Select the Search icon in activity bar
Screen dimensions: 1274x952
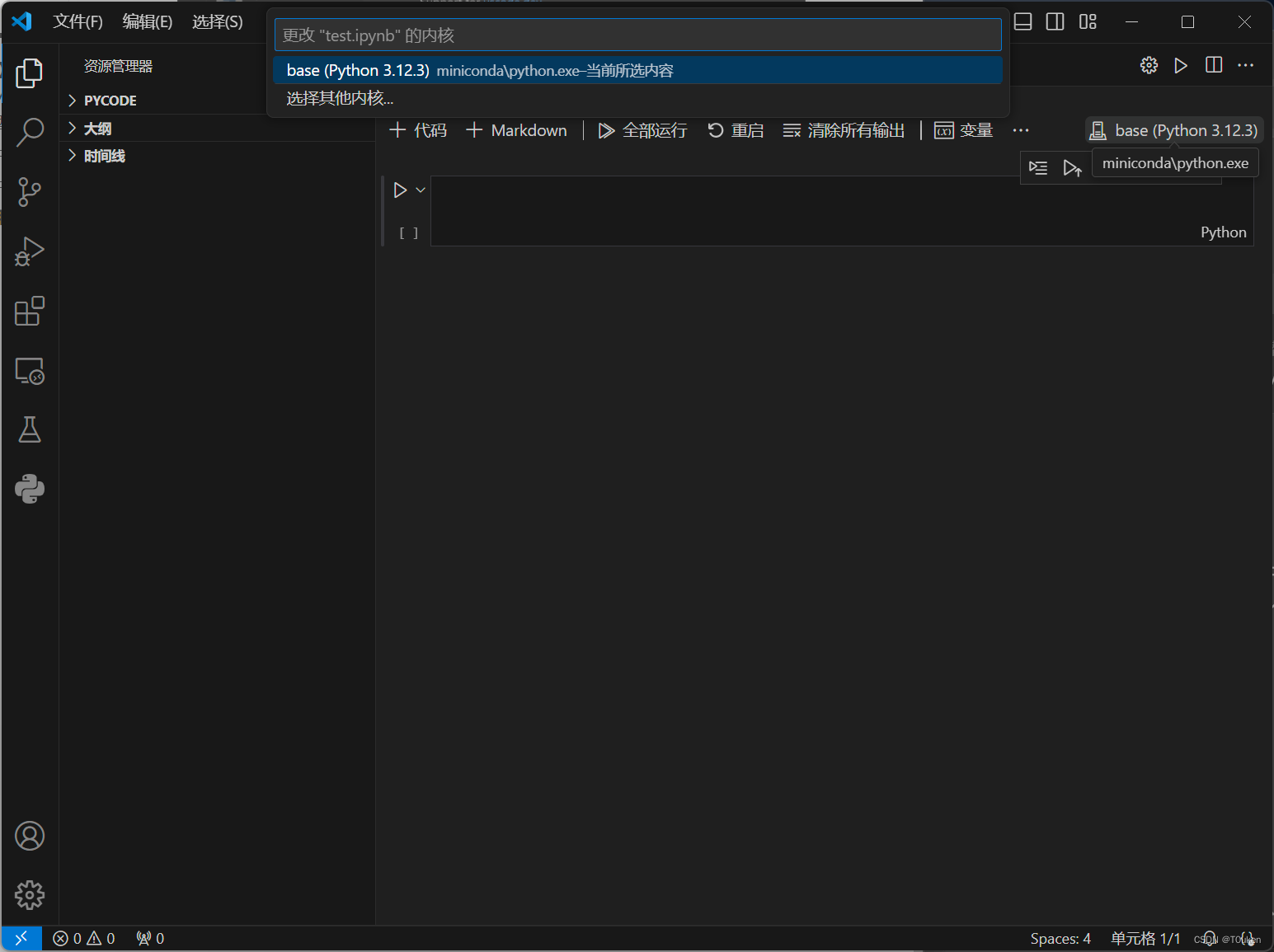[30, 132]
